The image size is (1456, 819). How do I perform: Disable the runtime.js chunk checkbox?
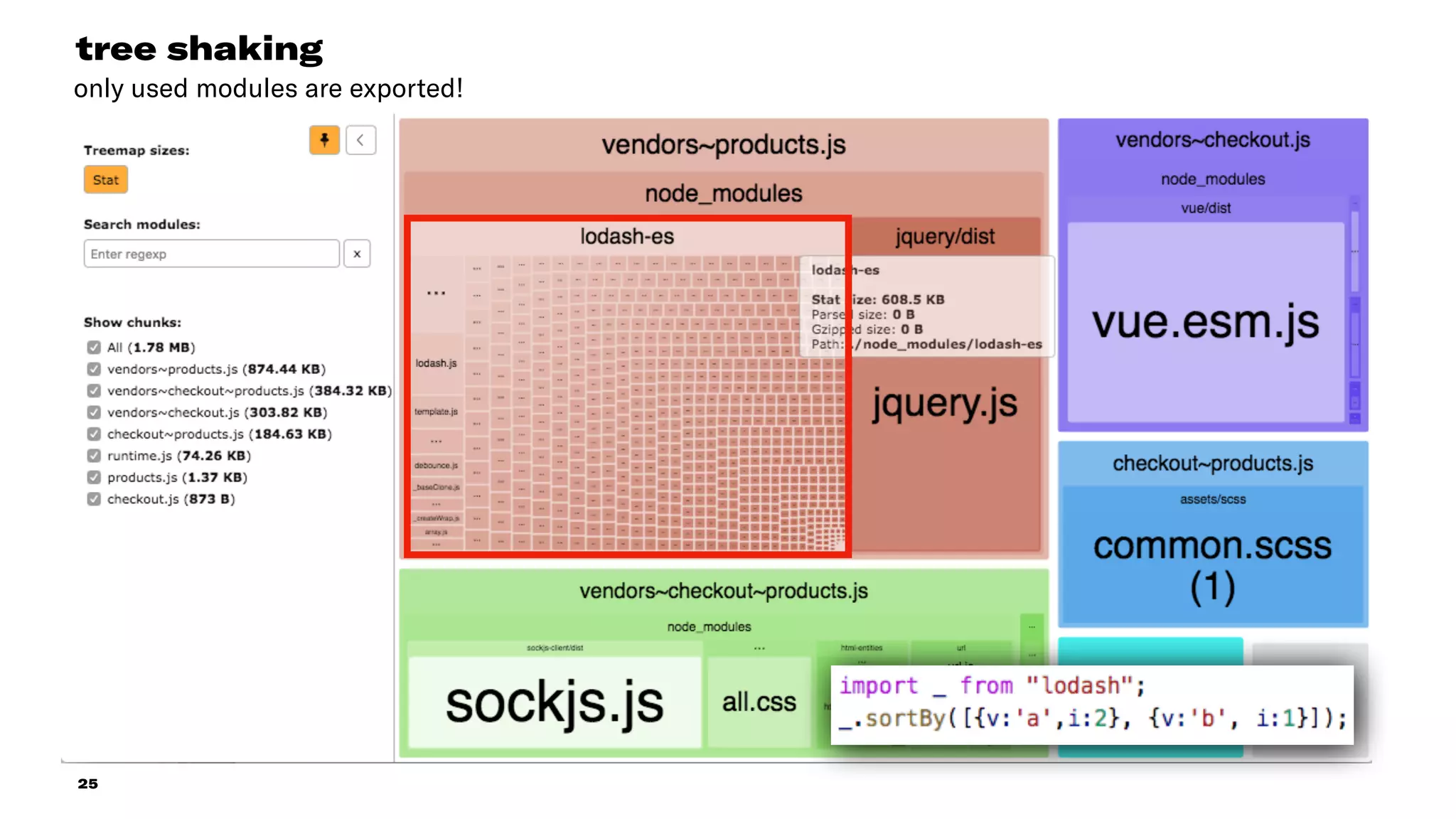(94, 456)
